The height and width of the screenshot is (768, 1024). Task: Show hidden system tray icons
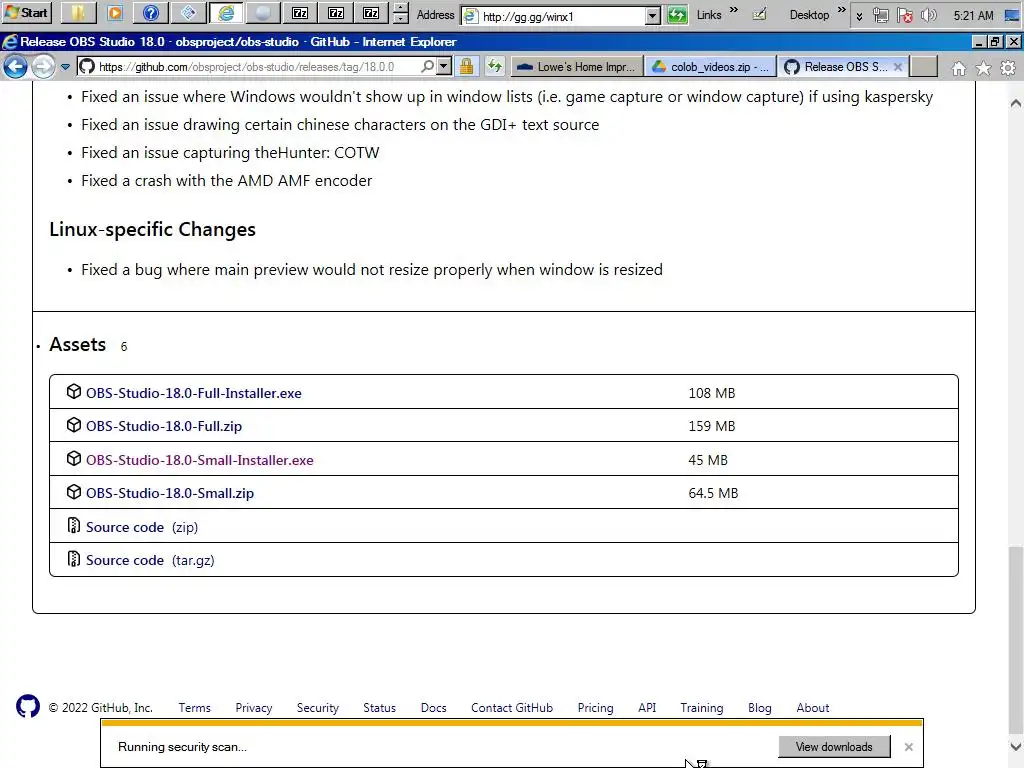point(859,16)
